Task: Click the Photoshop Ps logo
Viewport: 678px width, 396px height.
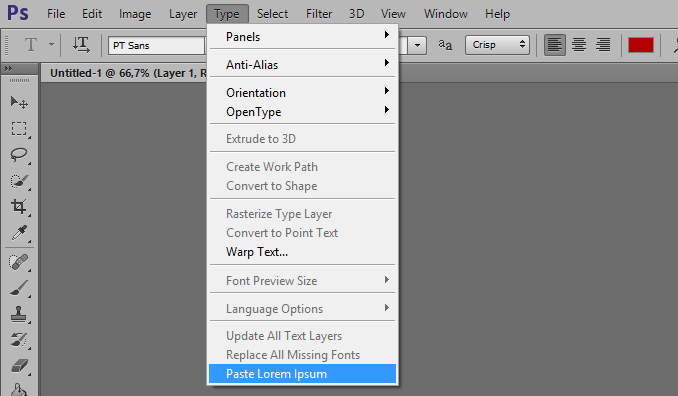Action: tap(18, 13)
